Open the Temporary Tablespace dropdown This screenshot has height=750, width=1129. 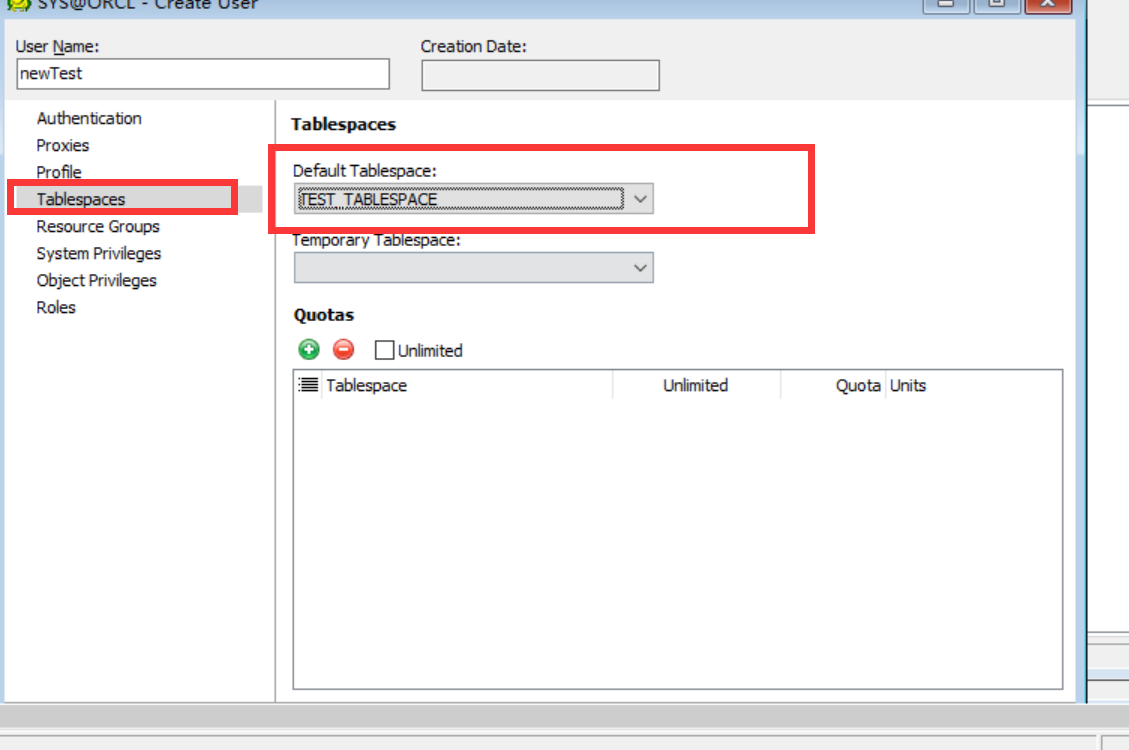pyautogui.click(x=474, y=268)
